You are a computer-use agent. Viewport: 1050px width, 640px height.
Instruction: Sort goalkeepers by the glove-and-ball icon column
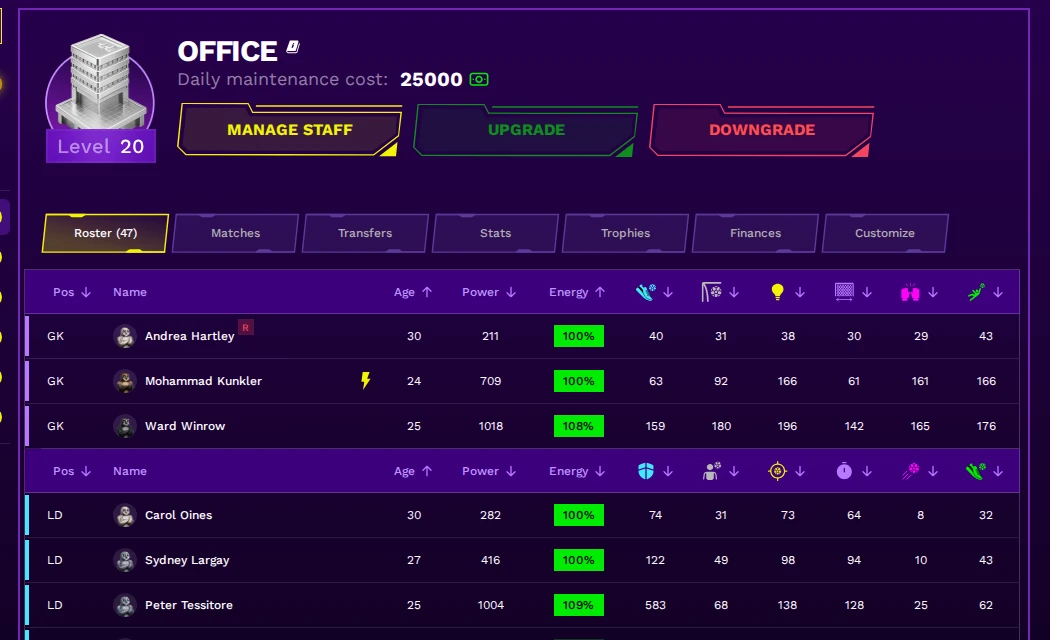654,292
